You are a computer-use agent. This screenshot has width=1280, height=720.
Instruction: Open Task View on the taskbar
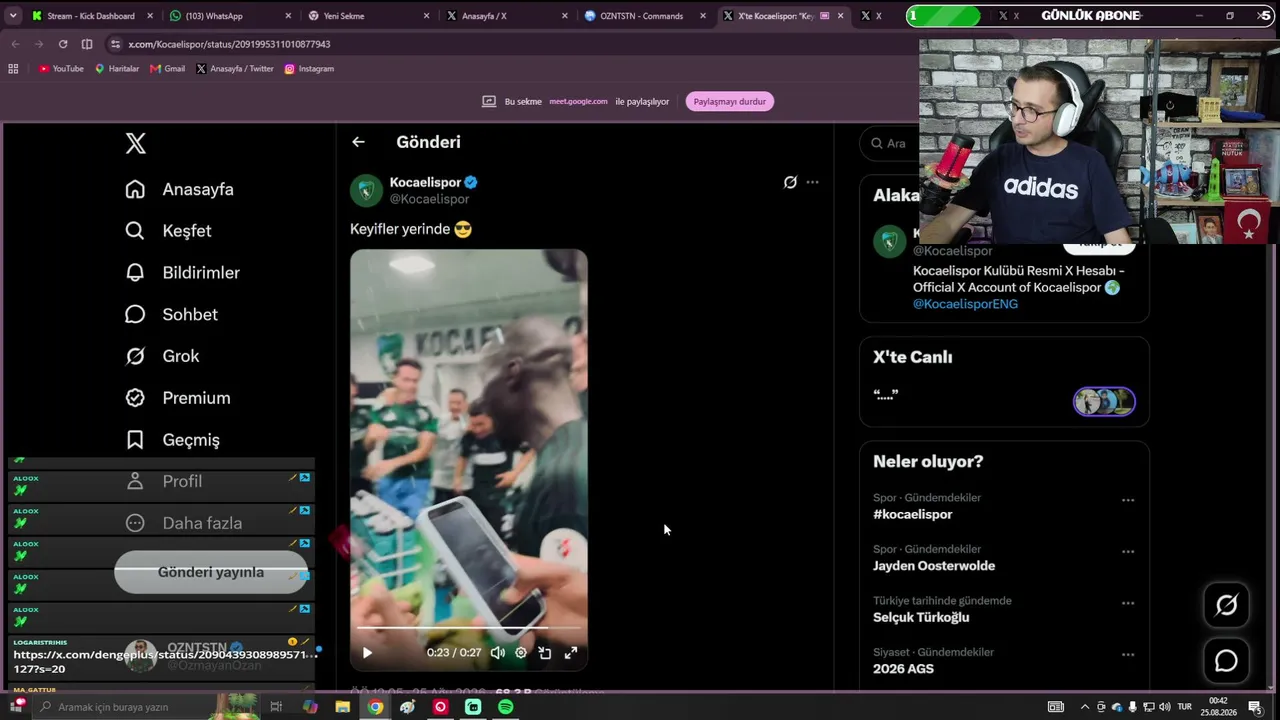pos(276,707)
